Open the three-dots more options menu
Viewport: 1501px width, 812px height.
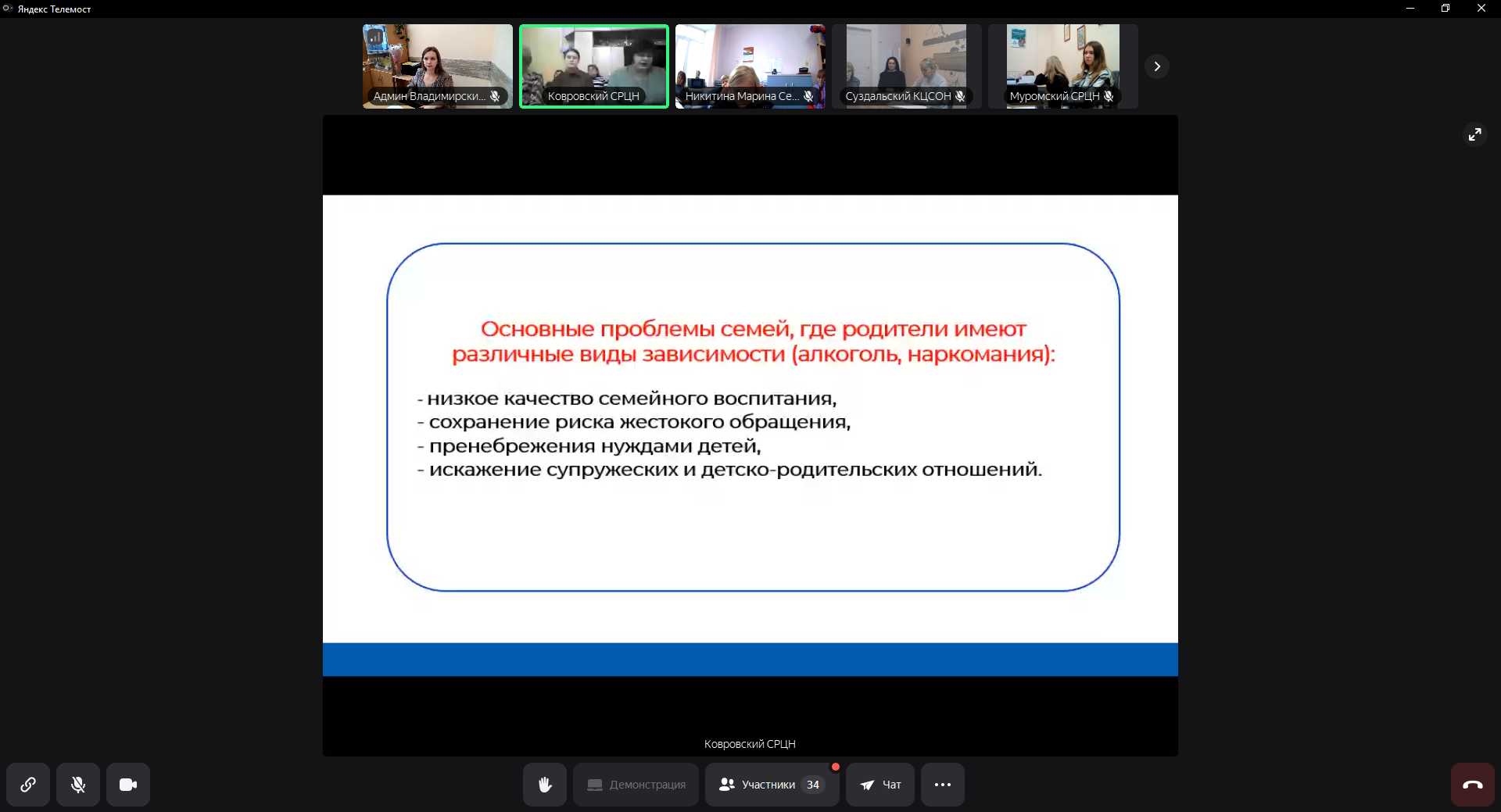click(x=943, y=785)
